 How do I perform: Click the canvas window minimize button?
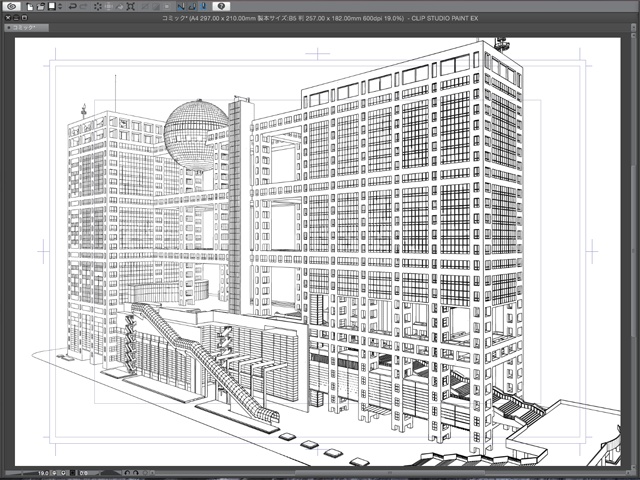point(16,18)
